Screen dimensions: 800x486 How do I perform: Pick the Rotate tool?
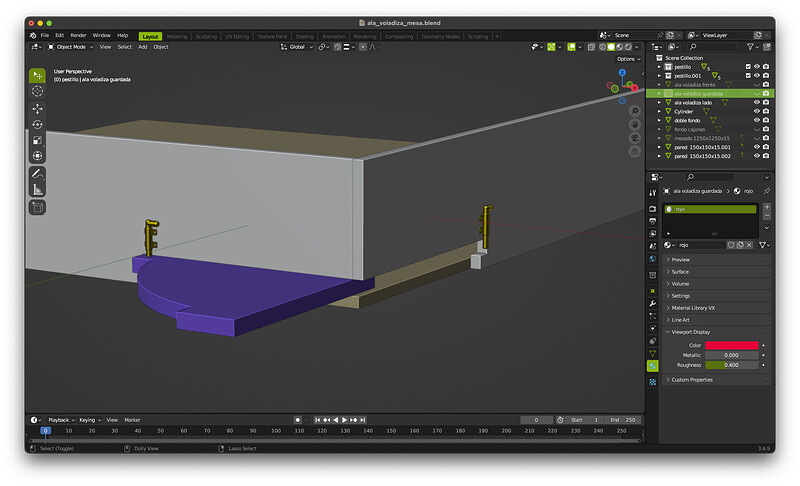37,124
